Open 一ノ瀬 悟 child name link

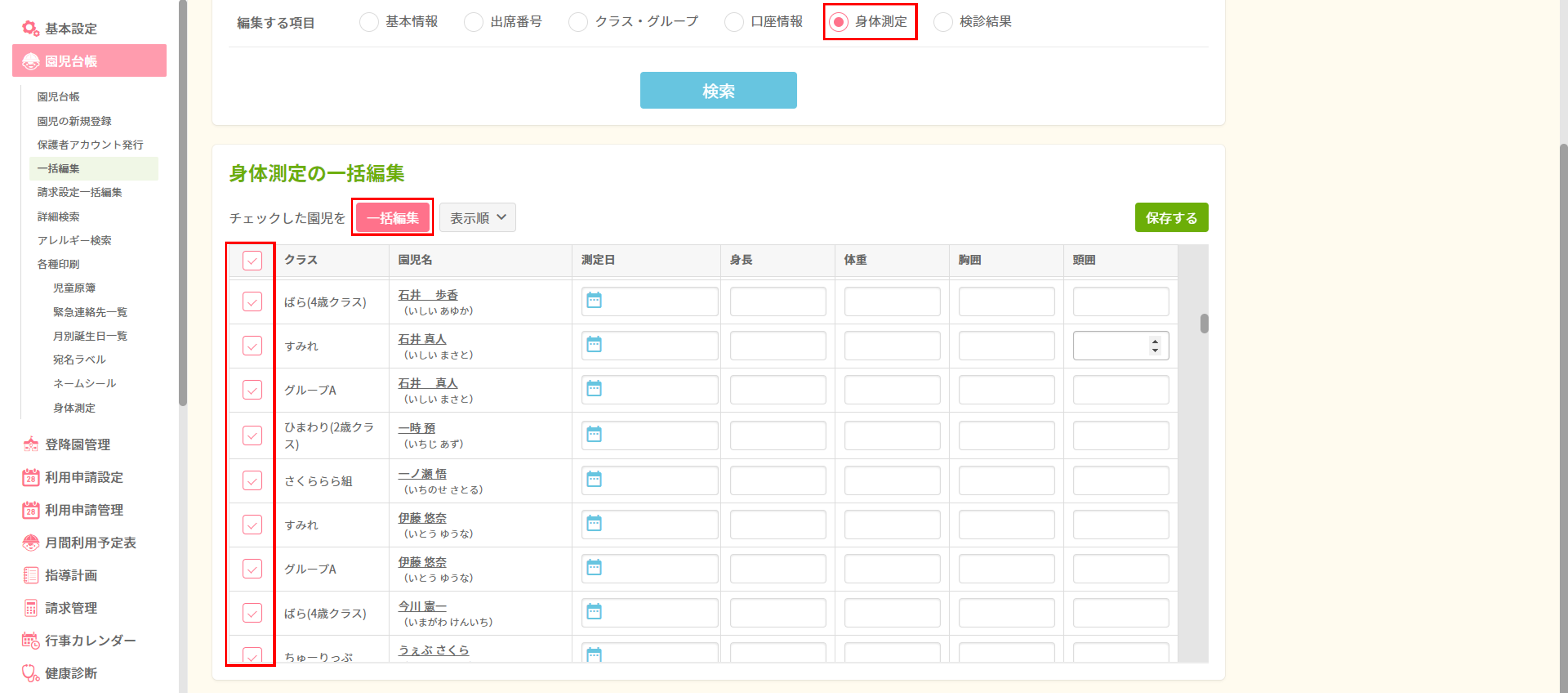tap(422, 474)
